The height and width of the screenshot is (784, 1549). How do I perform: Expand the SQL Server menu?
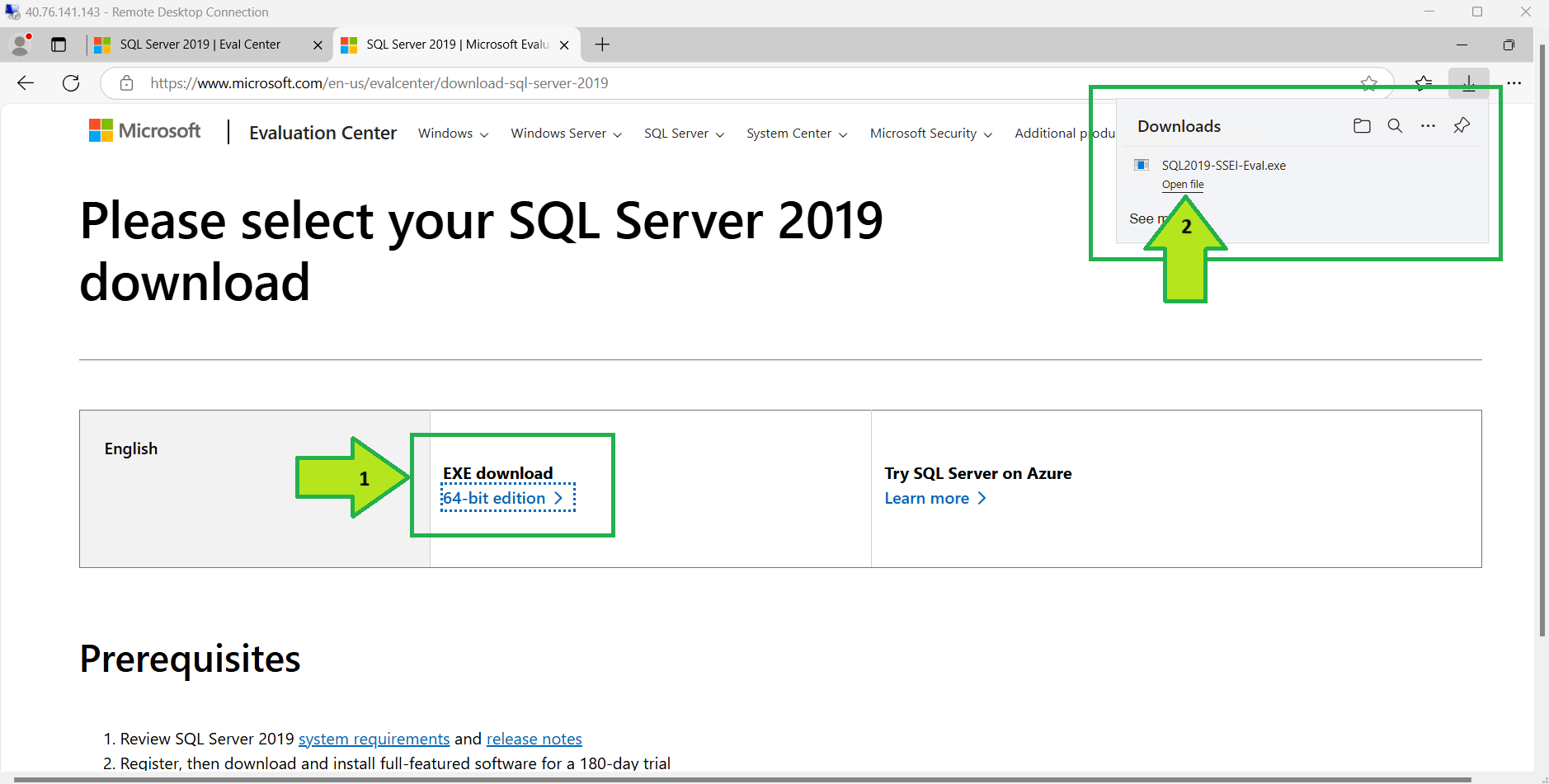tap(684, 134)
